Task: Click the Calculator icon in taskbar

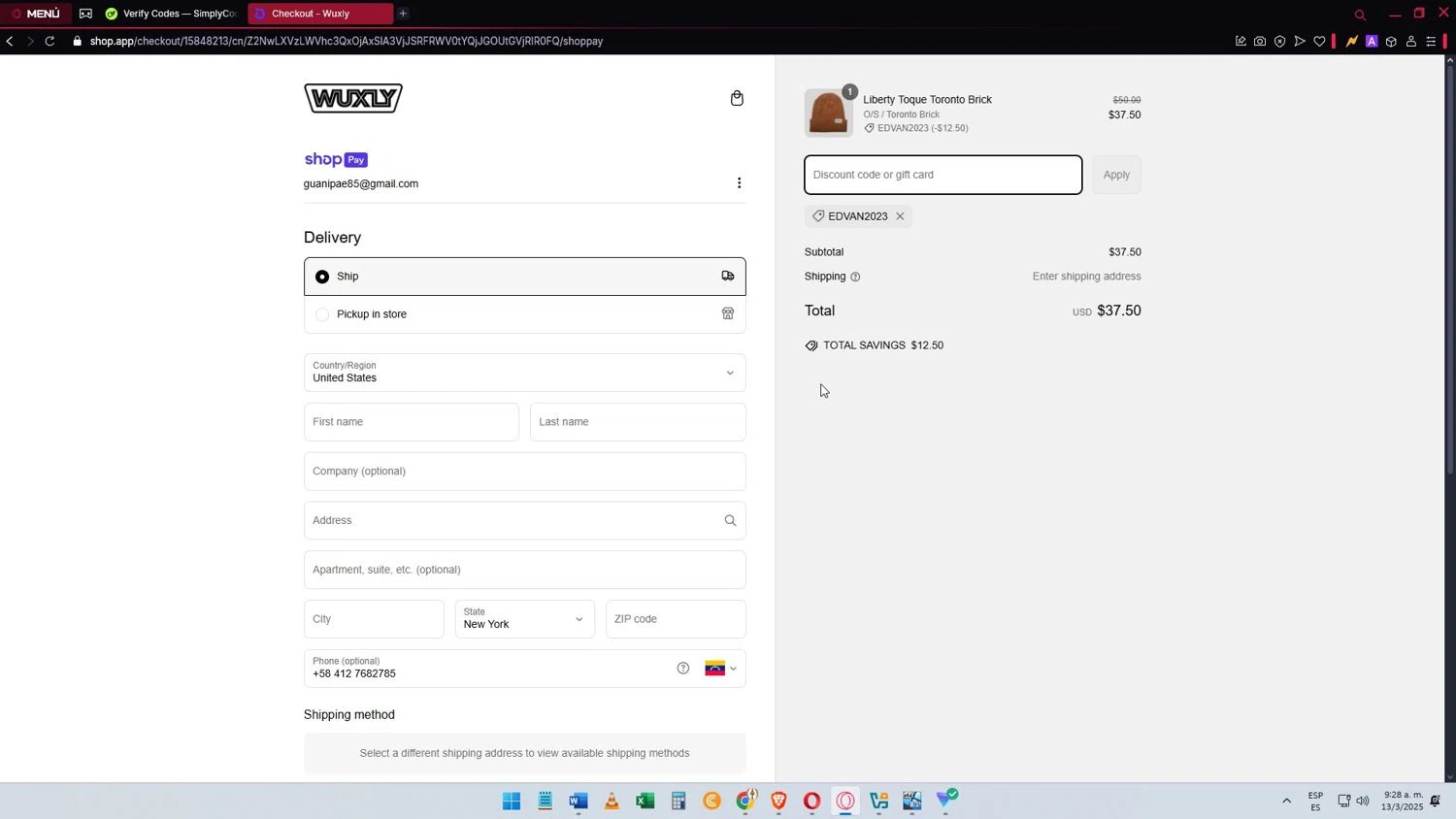Action: tap(678, 801)
